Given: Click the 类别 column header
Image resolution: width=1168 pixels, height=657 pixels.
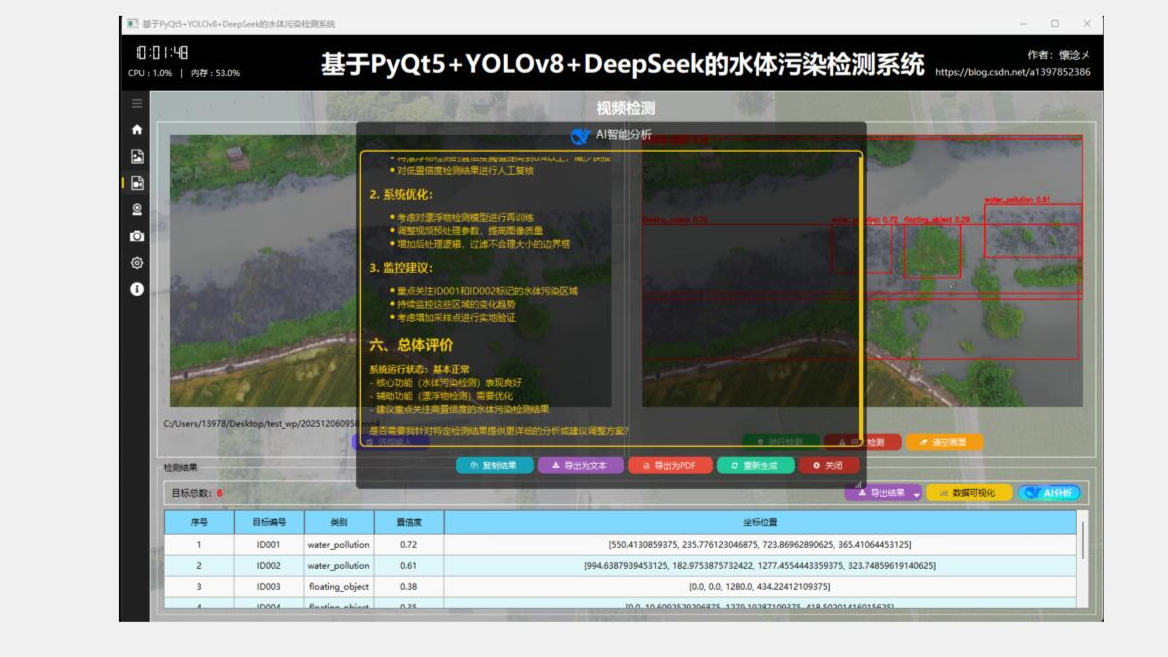Looking at the screenshot, I should 339,522.
